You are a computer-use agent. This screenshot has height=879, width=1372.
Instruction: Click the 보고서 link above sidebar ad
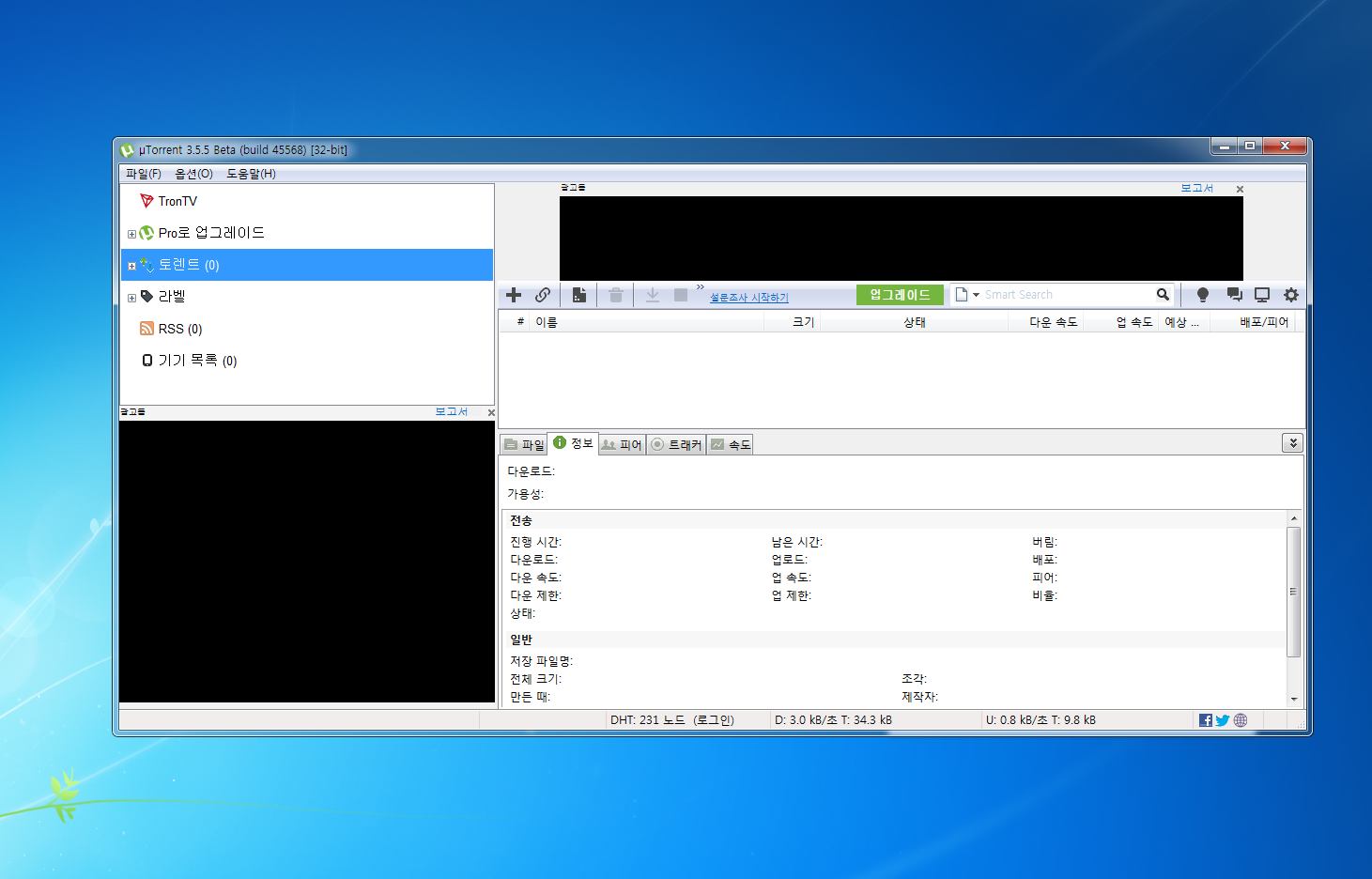pos(452,411)
